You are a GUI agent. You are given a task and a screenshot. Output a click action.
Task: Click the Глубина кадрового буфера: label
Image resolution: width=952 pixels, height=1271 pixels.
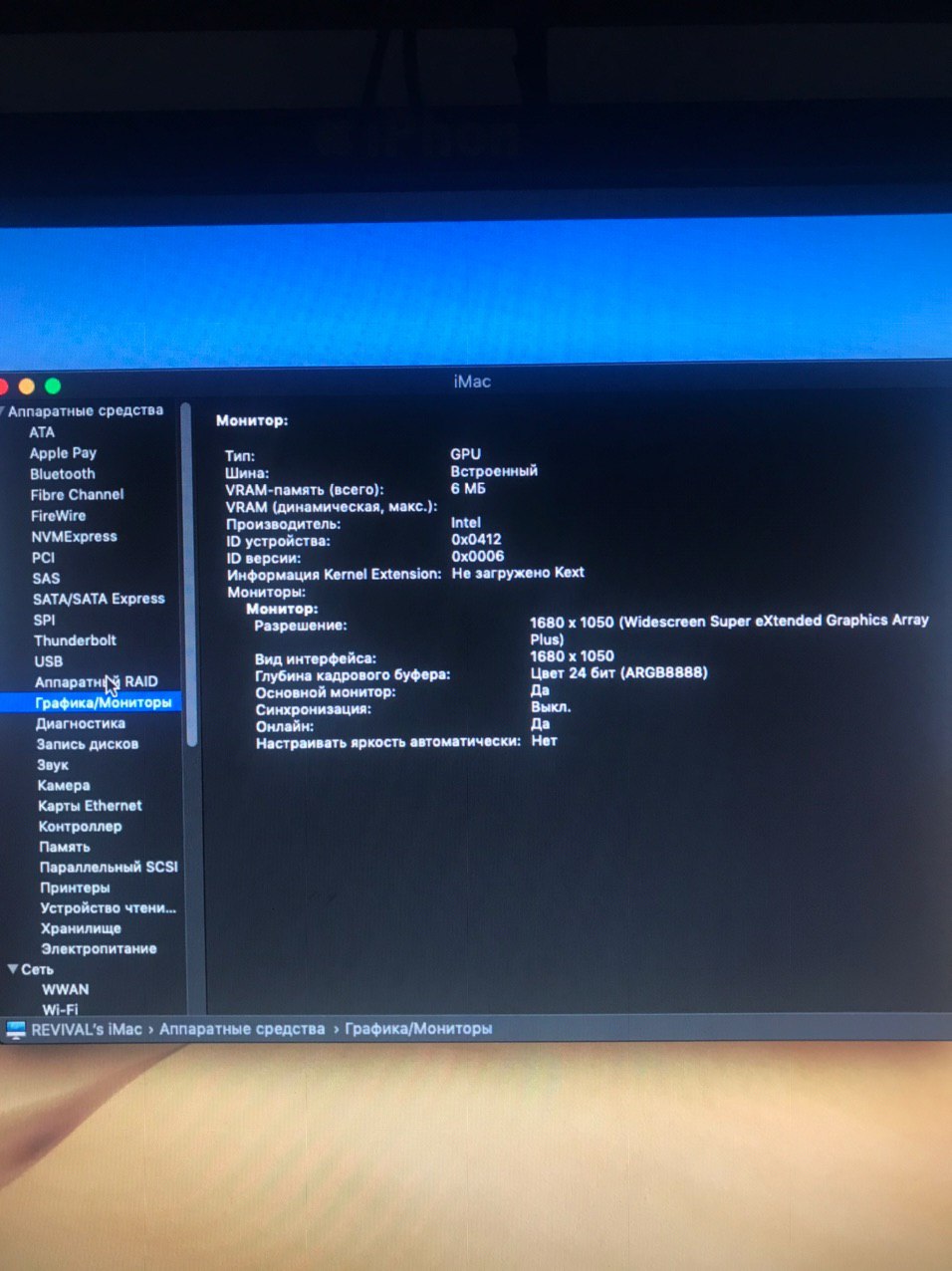pyautogui.click(x=353, y=675)
